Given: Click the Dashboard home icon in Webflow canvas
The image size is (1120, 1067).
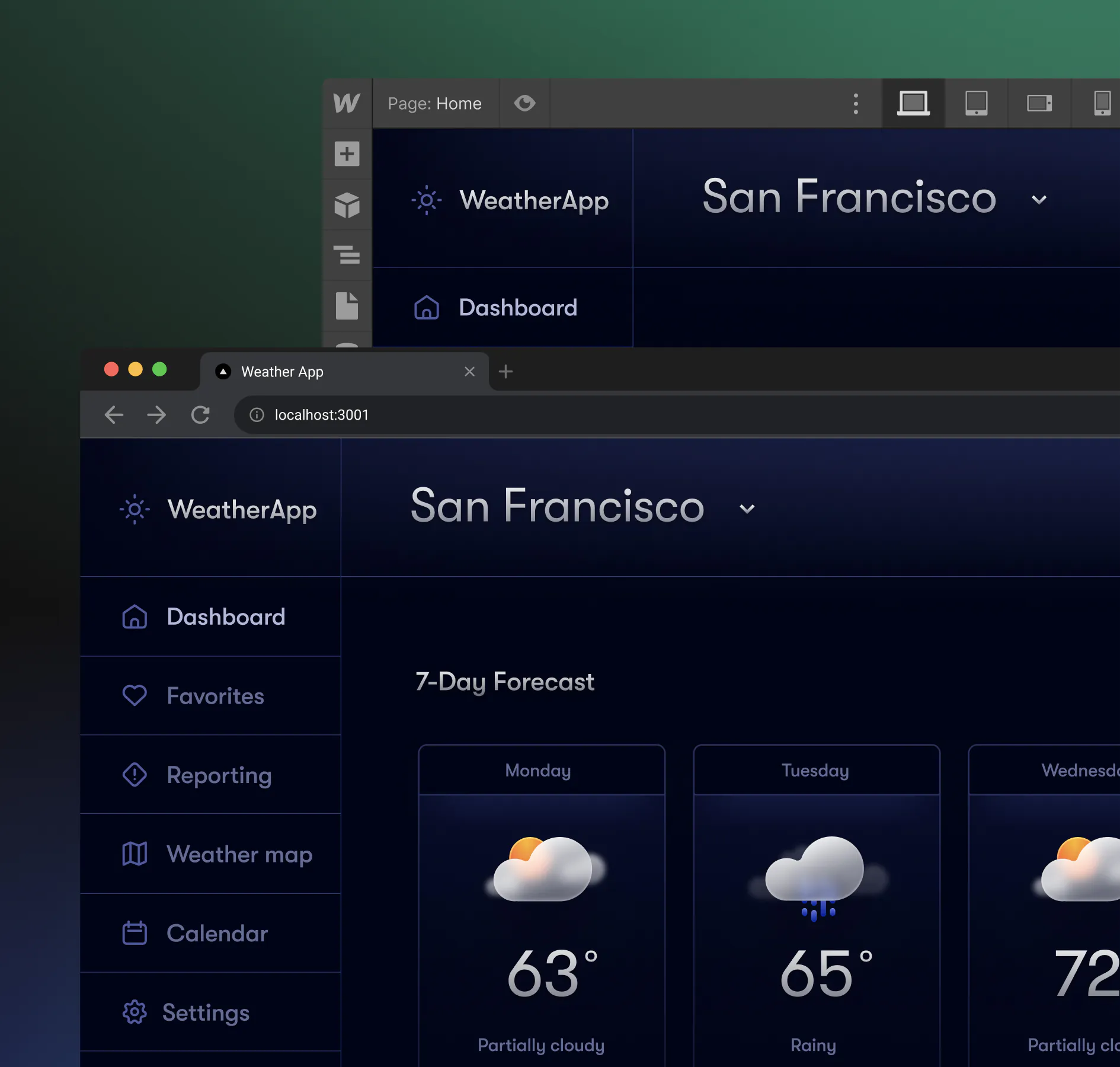Looking at the screenshot, I should [x=427, y=308].
